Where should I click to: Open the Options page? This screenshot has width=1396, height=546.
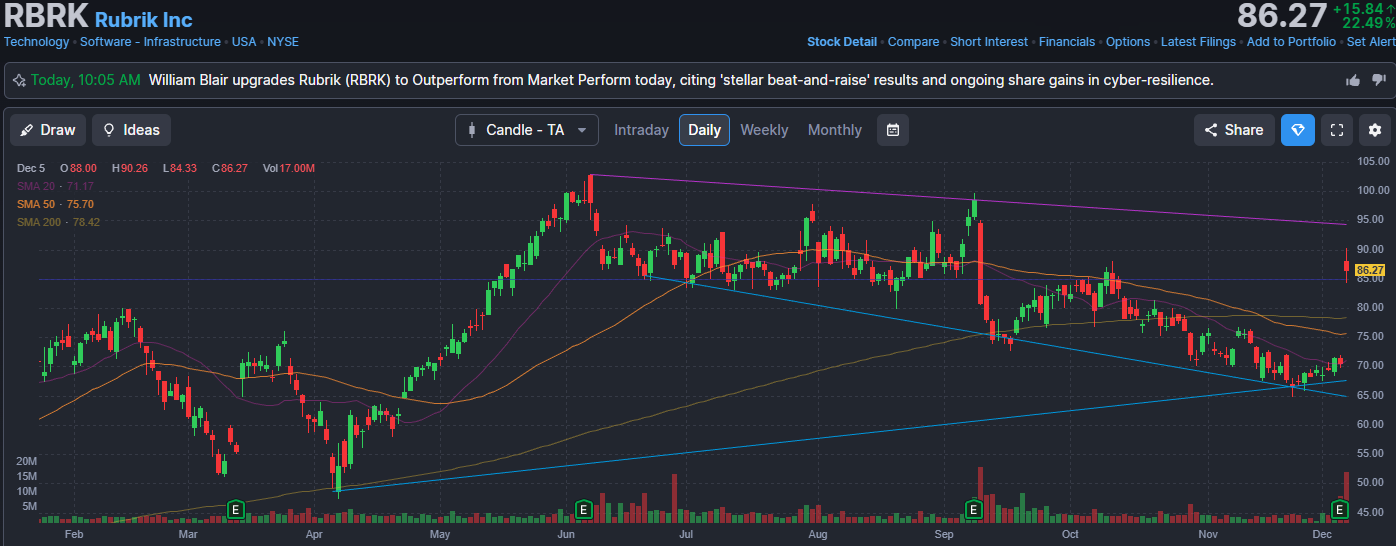(1128, 42)
